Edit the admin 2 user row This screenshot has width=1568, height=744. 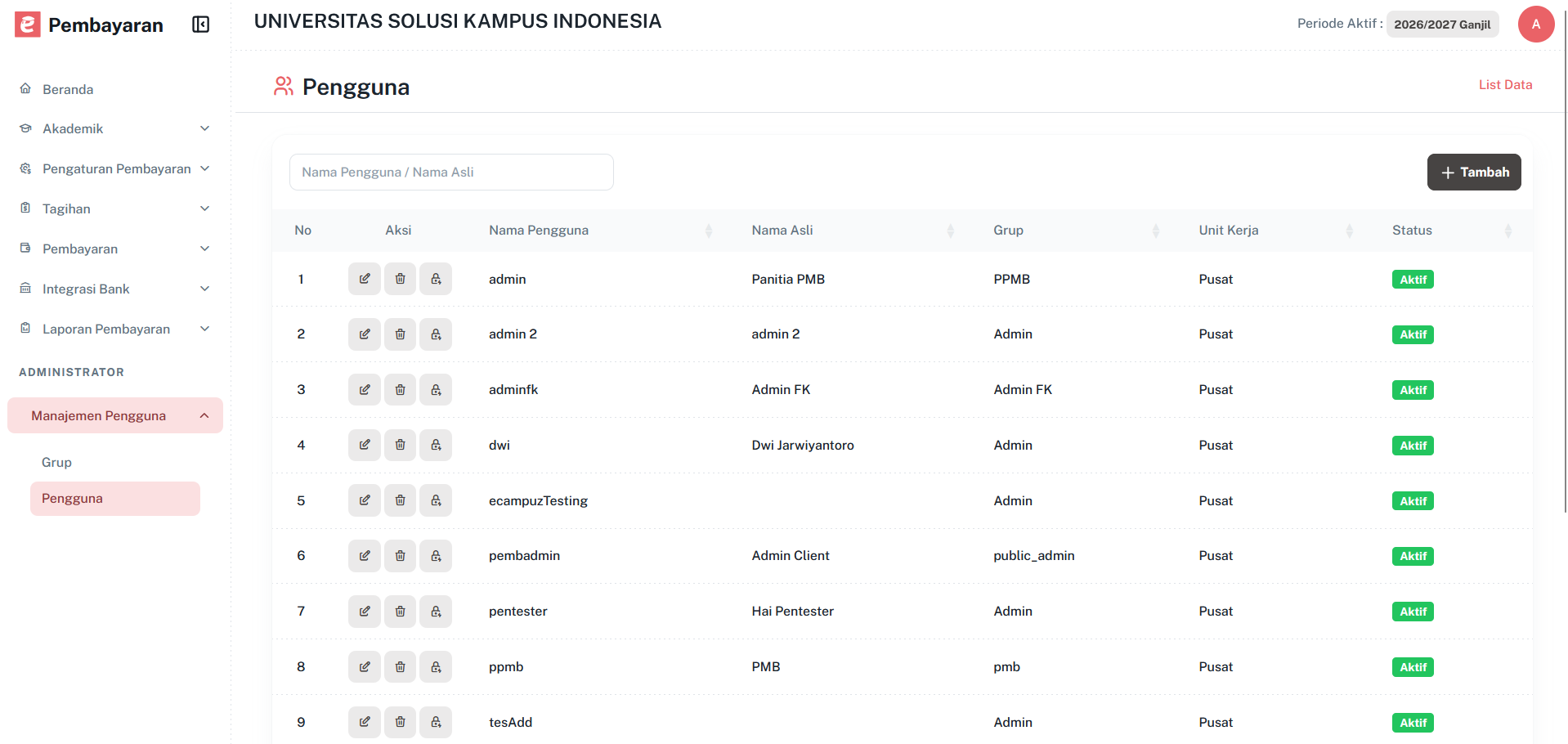pos(365,334)
